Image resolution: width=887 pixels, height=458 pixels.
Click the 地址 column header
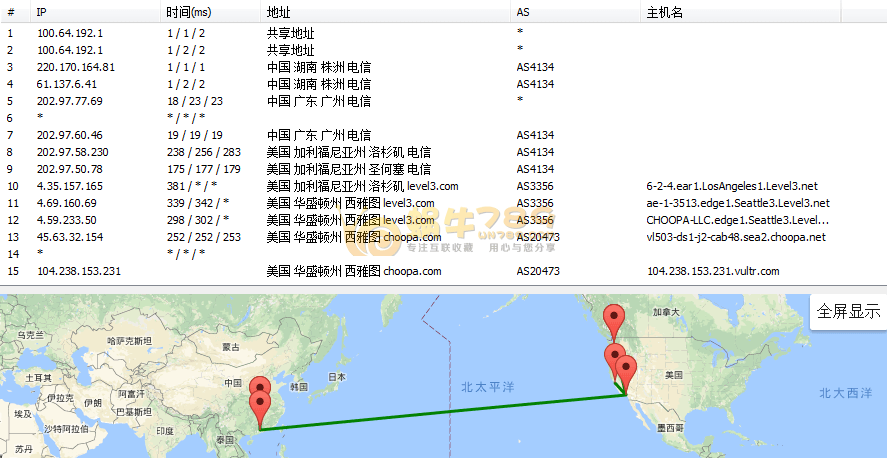click(x=278, y=12)
